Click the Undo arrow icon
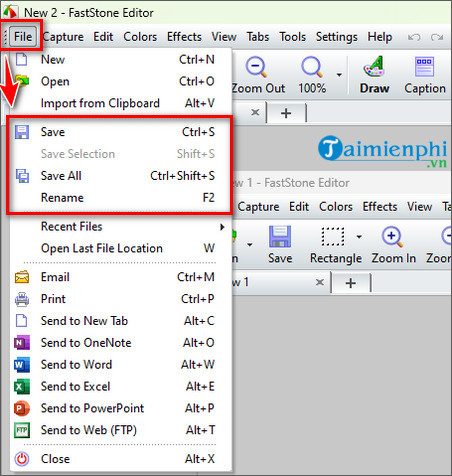The image size is (452, 476). coord(414,37)
